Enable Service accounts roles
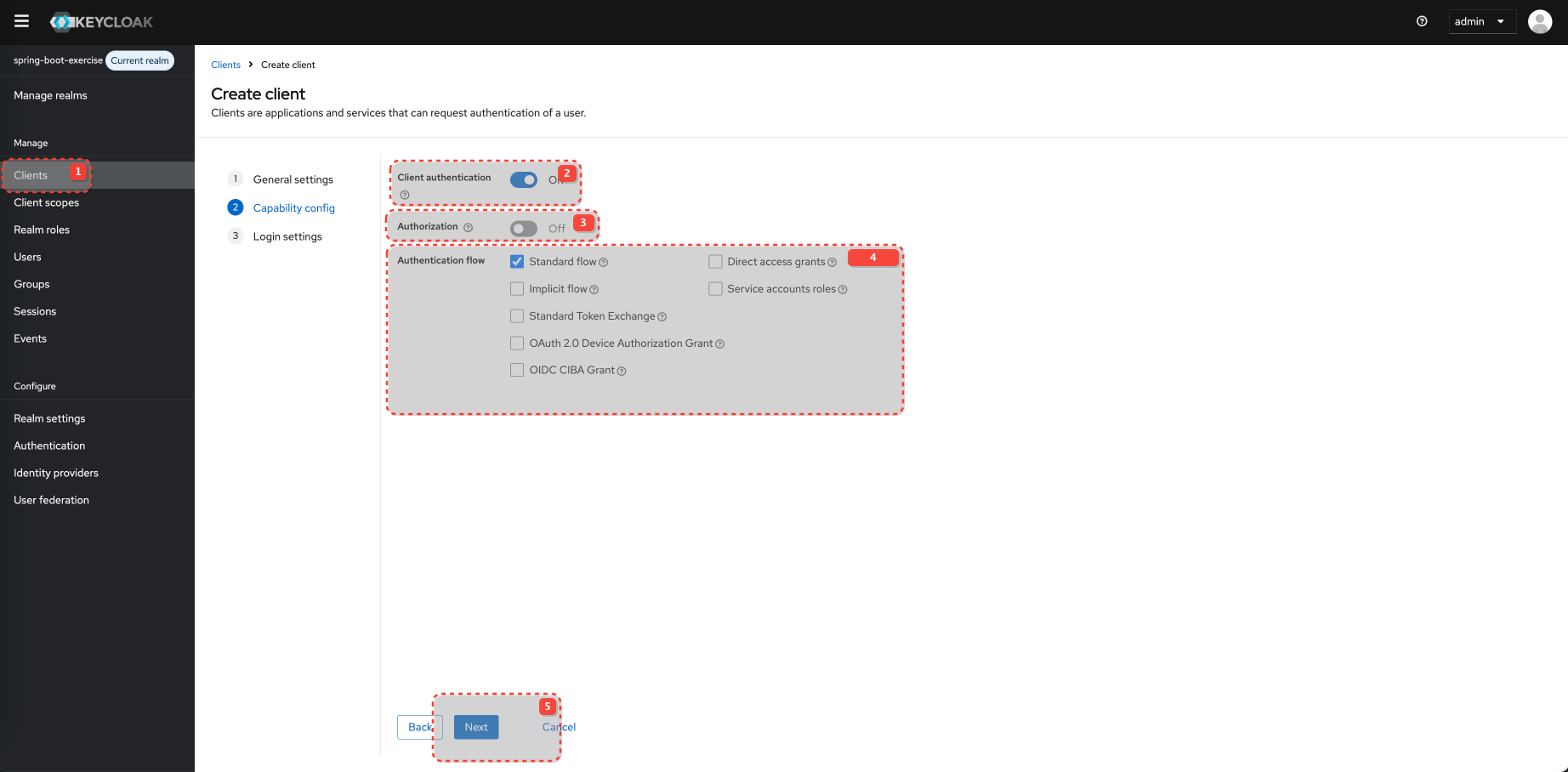Image resolution: width=1568 pixels, height=772 pixels. click(x=715, y=288)
